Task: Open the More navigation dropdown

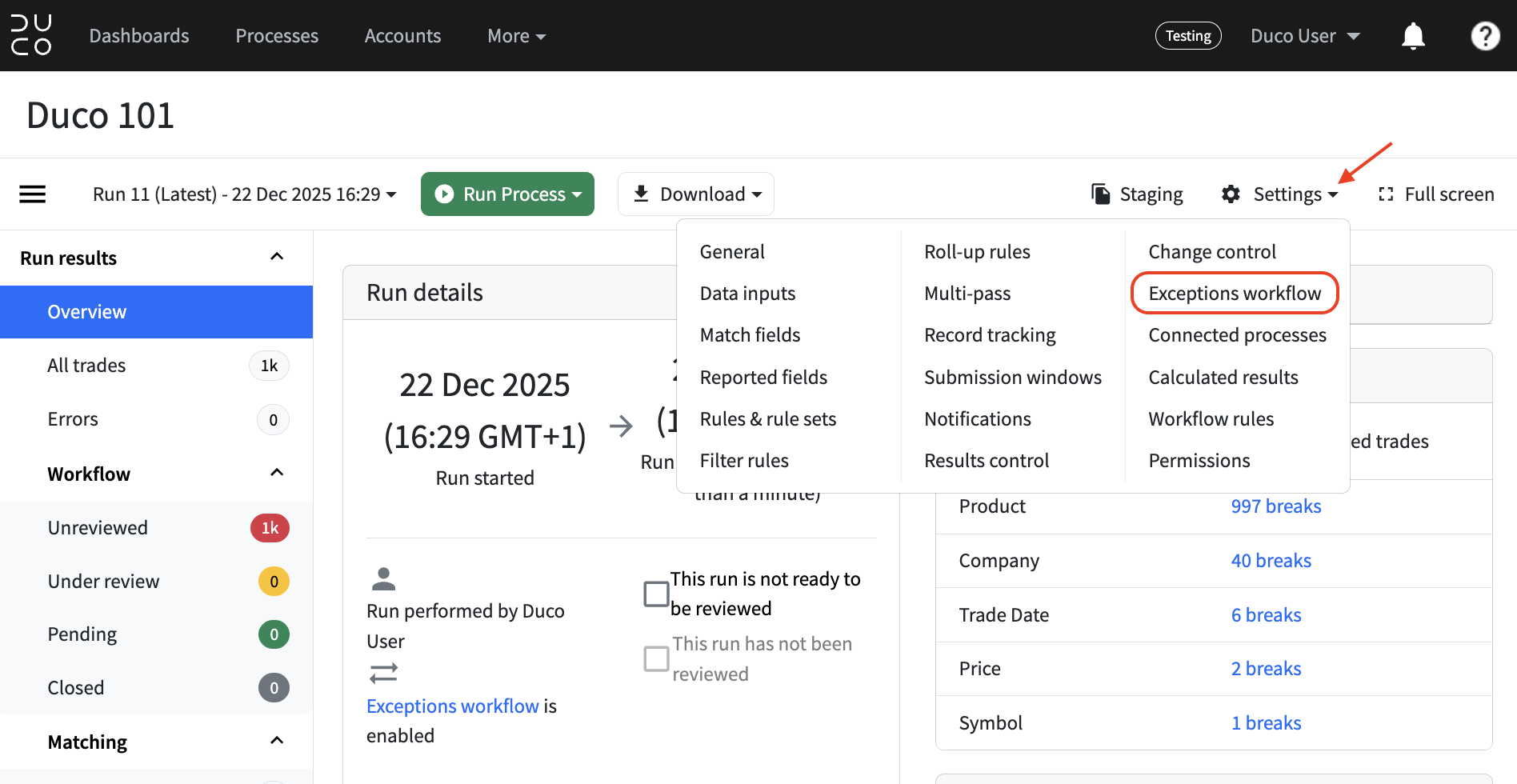Action: pyautogui.click(x=517, y=36)
